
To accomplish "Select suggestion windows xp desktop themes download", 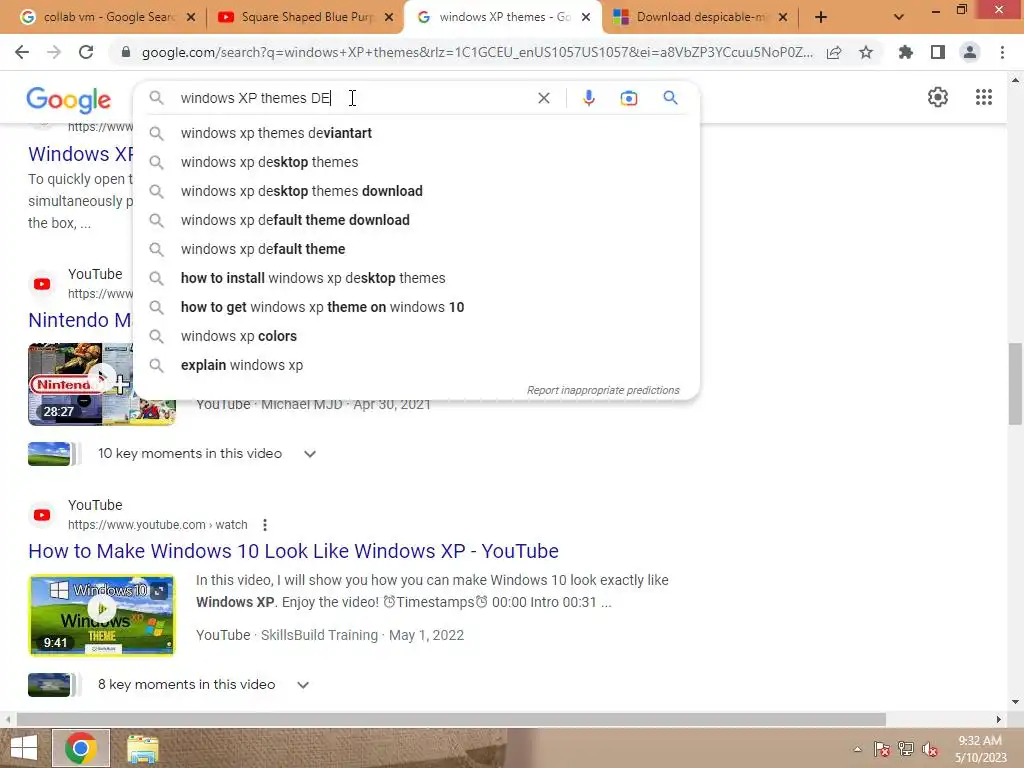I will tap(417, 191).
